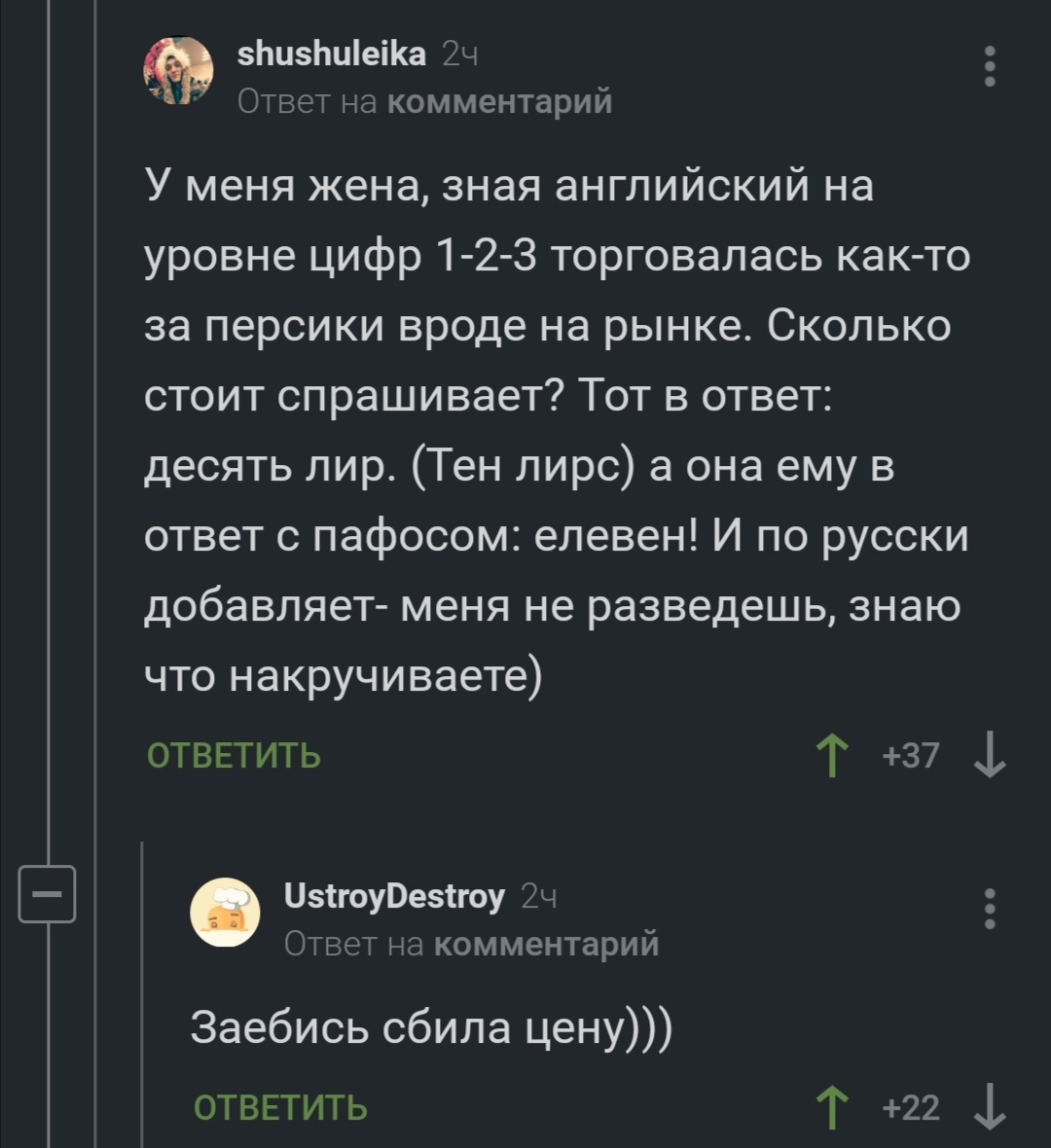Image resolution: width=1051 pixels, height=1148 pixels.
Task: Click ОТВЕТИТЬ under shushuleika's comment
Action: coord(234,756)
